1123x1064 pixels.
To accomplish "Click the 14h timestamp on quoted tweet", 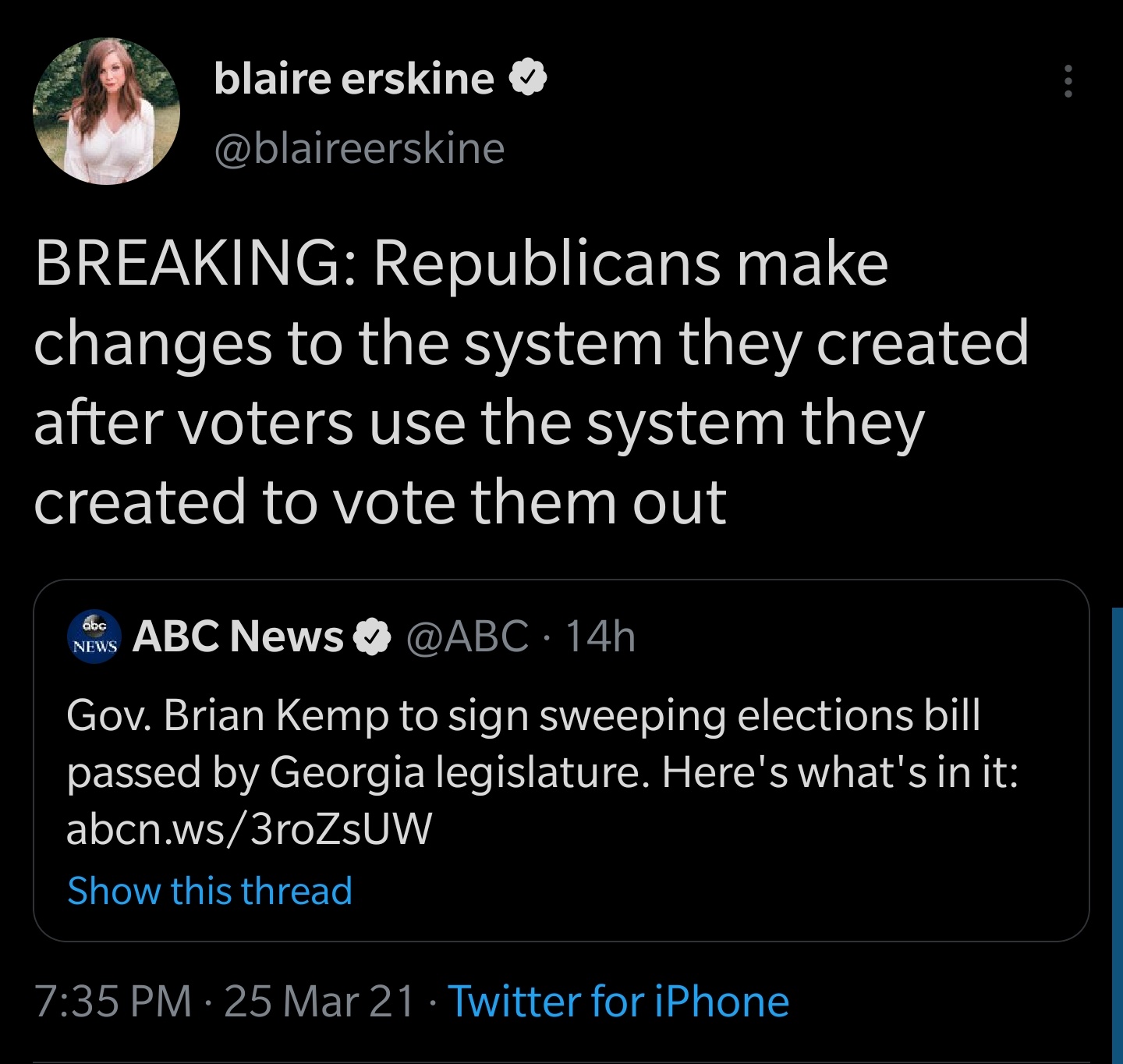I will point(600,637).
